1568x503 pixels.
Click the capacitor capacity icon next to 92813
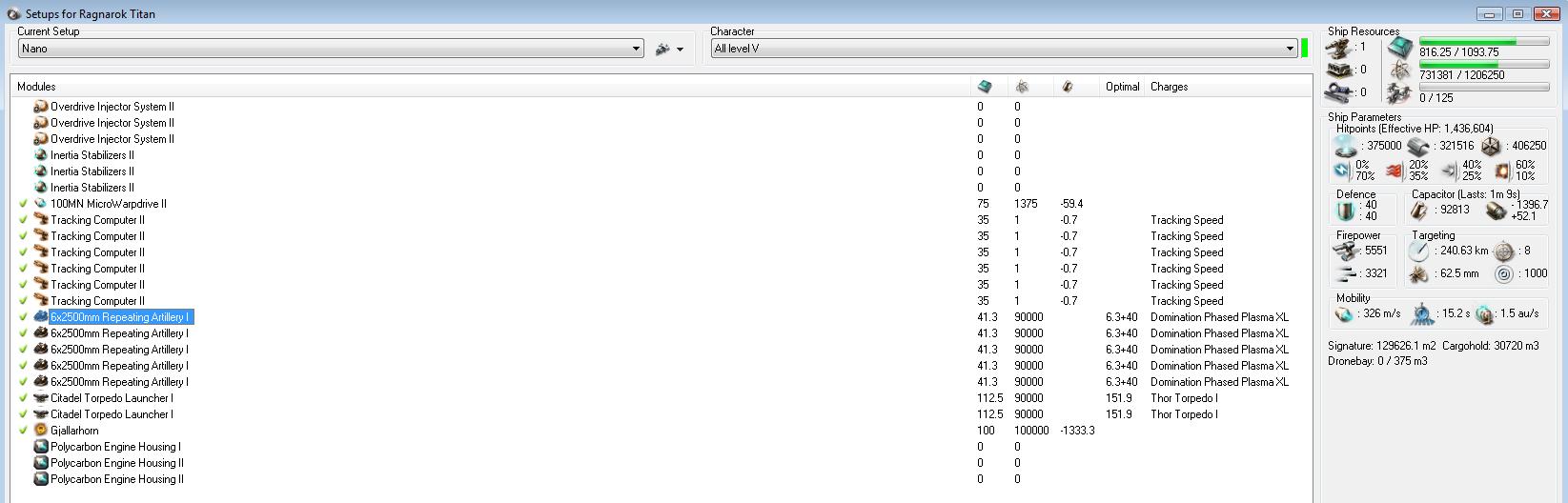[x=1419, y=211]
